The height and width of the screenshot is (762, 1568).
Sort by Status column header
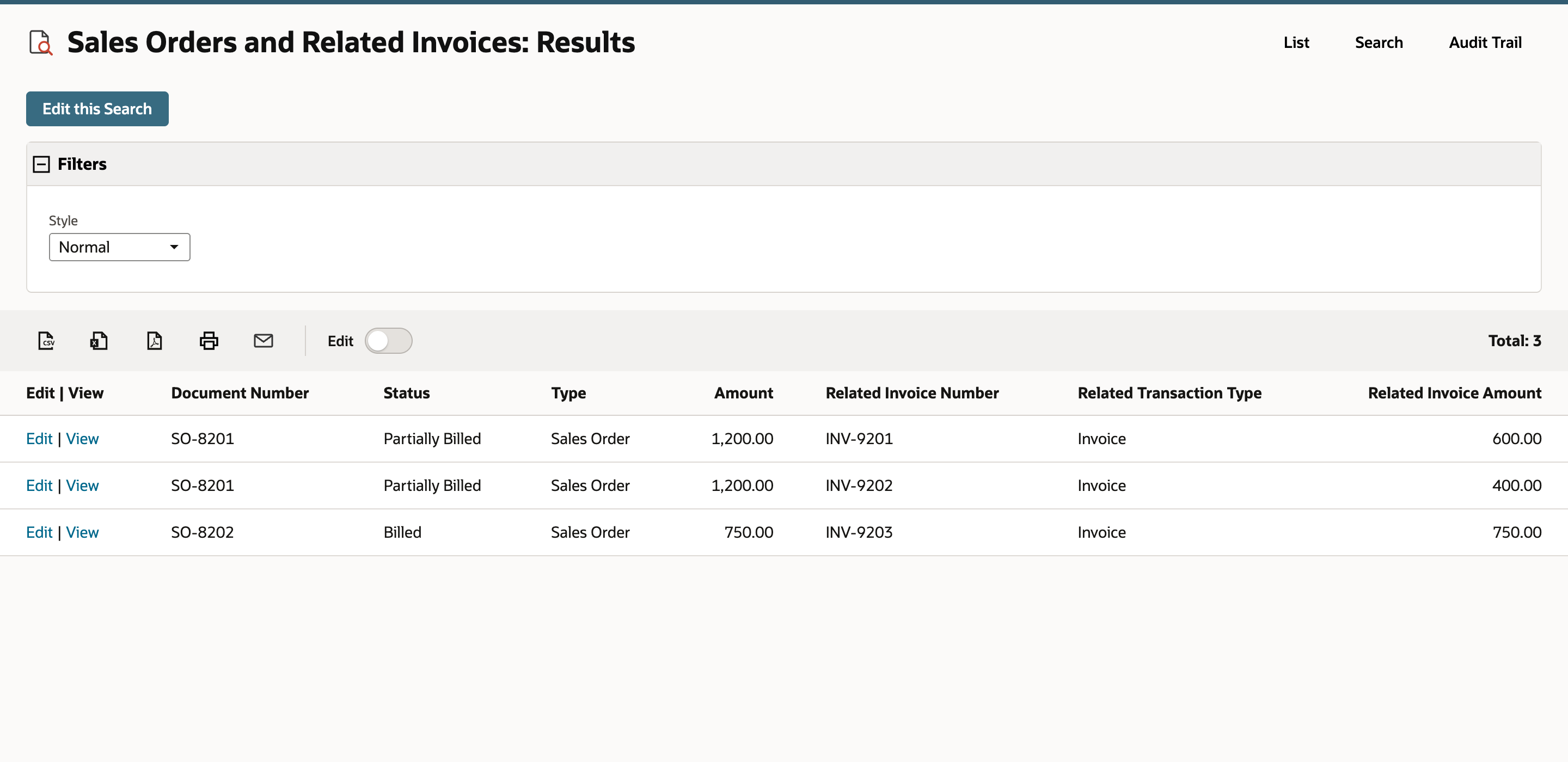coord(407,393)
